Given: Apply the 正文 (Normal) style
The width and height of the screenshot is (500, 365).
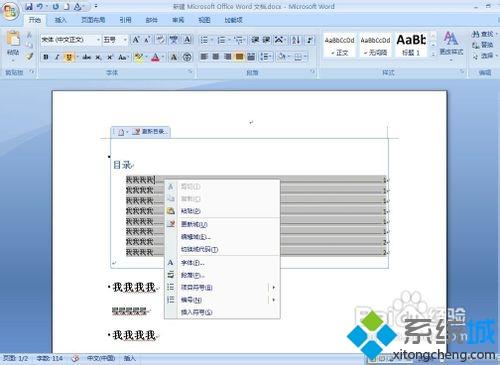Looking at the screenshot, I should pos(339,46).
